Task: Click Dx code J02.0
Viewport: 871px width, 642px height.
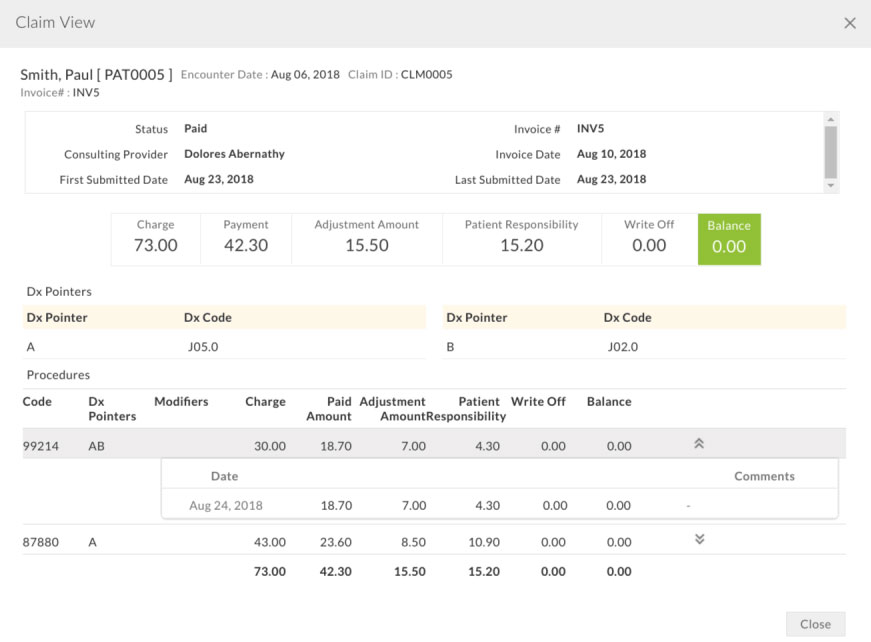Action: (x=622, y=347)
